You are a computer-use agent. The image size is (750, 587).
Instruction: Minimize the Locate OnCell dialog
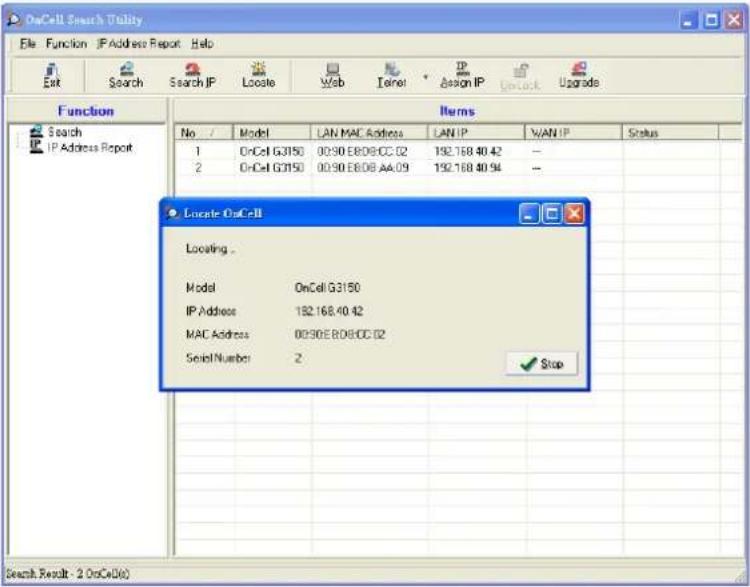coord(529,214)
